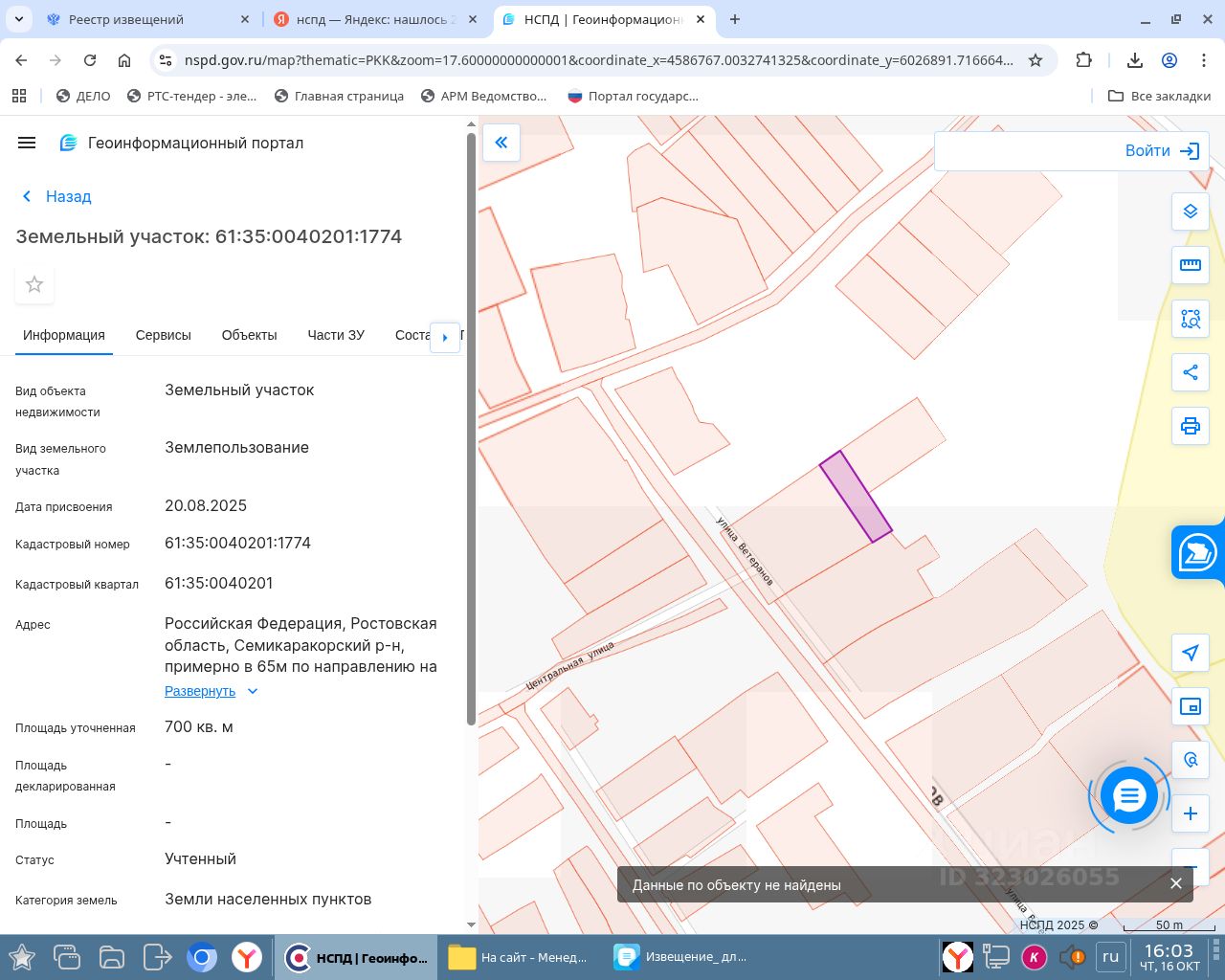The width and height of the screenshot is (1225, 980).
Task: Launch Yandex Browser from the taskbar
Action: click(247, 957)
